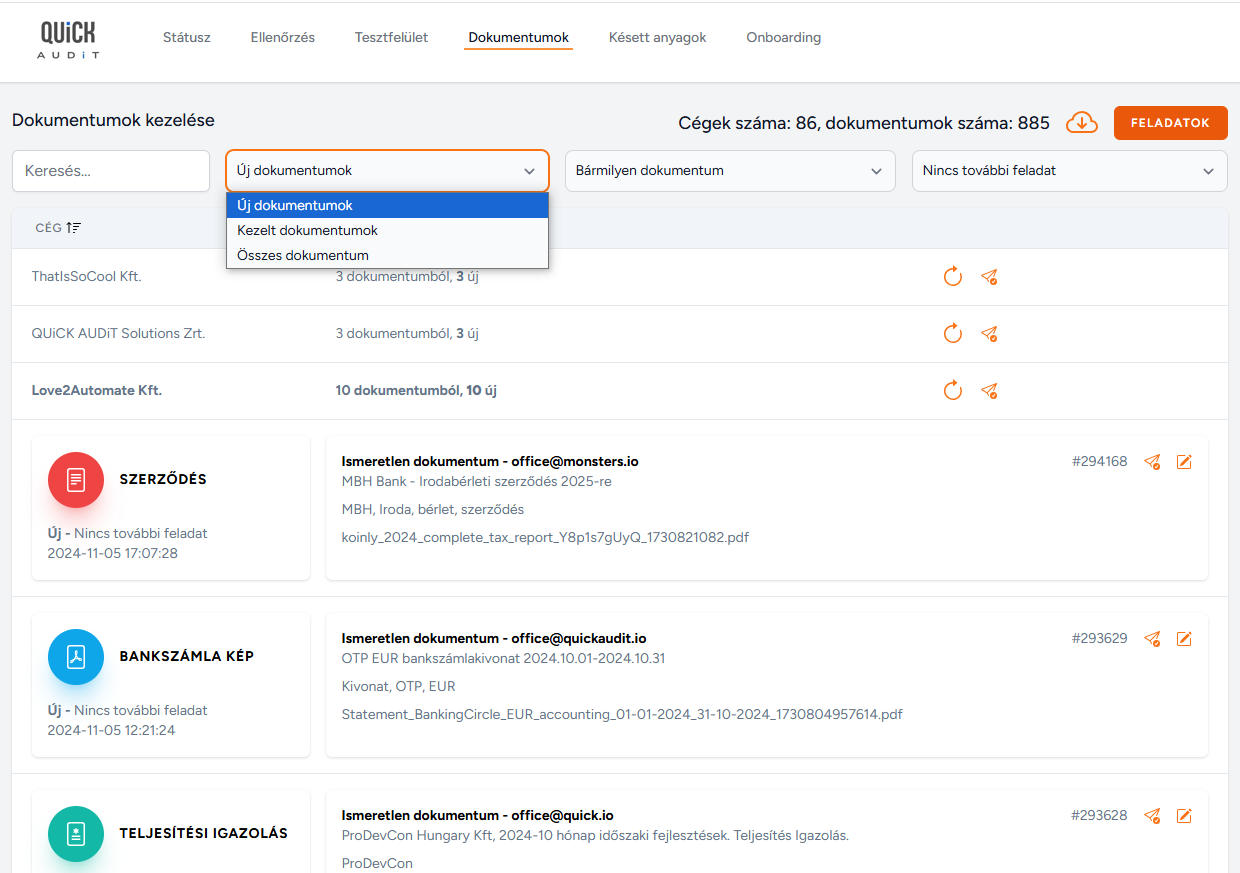1240x873 pixels.
Task: Expand the Love2Automate Kft. company row
Action: pyautogui.click(x=97, y=391)
